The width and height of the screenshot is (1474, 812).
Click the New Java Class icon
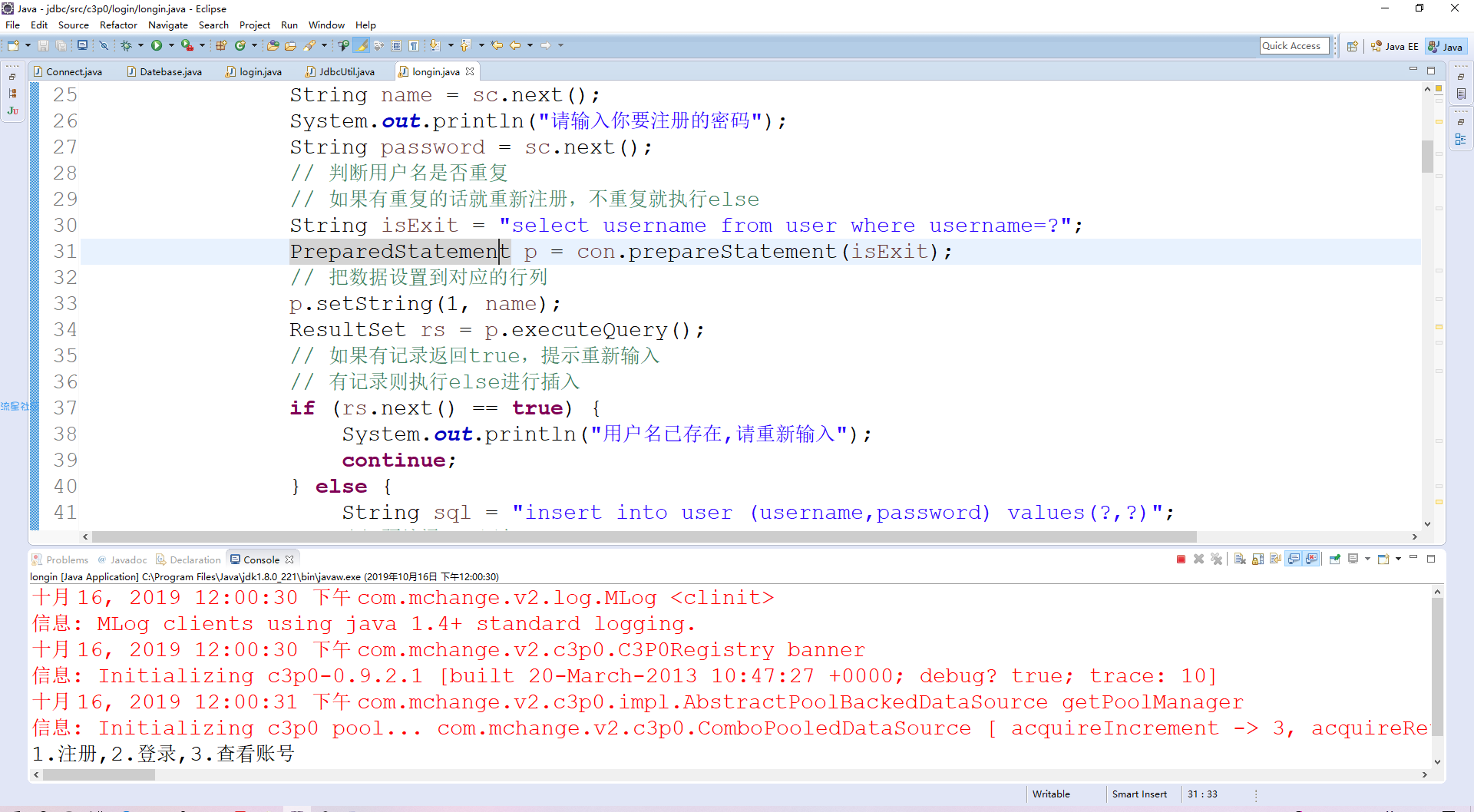[x=240, y=46]
